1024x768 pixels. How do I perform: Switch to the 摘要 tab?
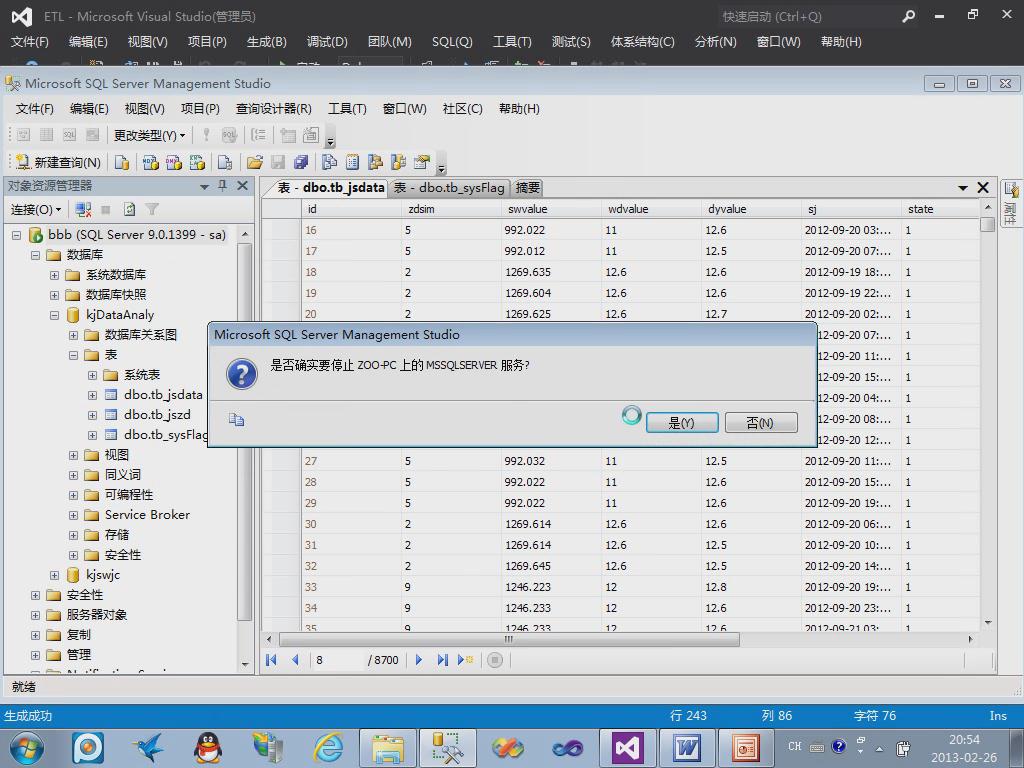pyautogui.click(x=528, y=188)
